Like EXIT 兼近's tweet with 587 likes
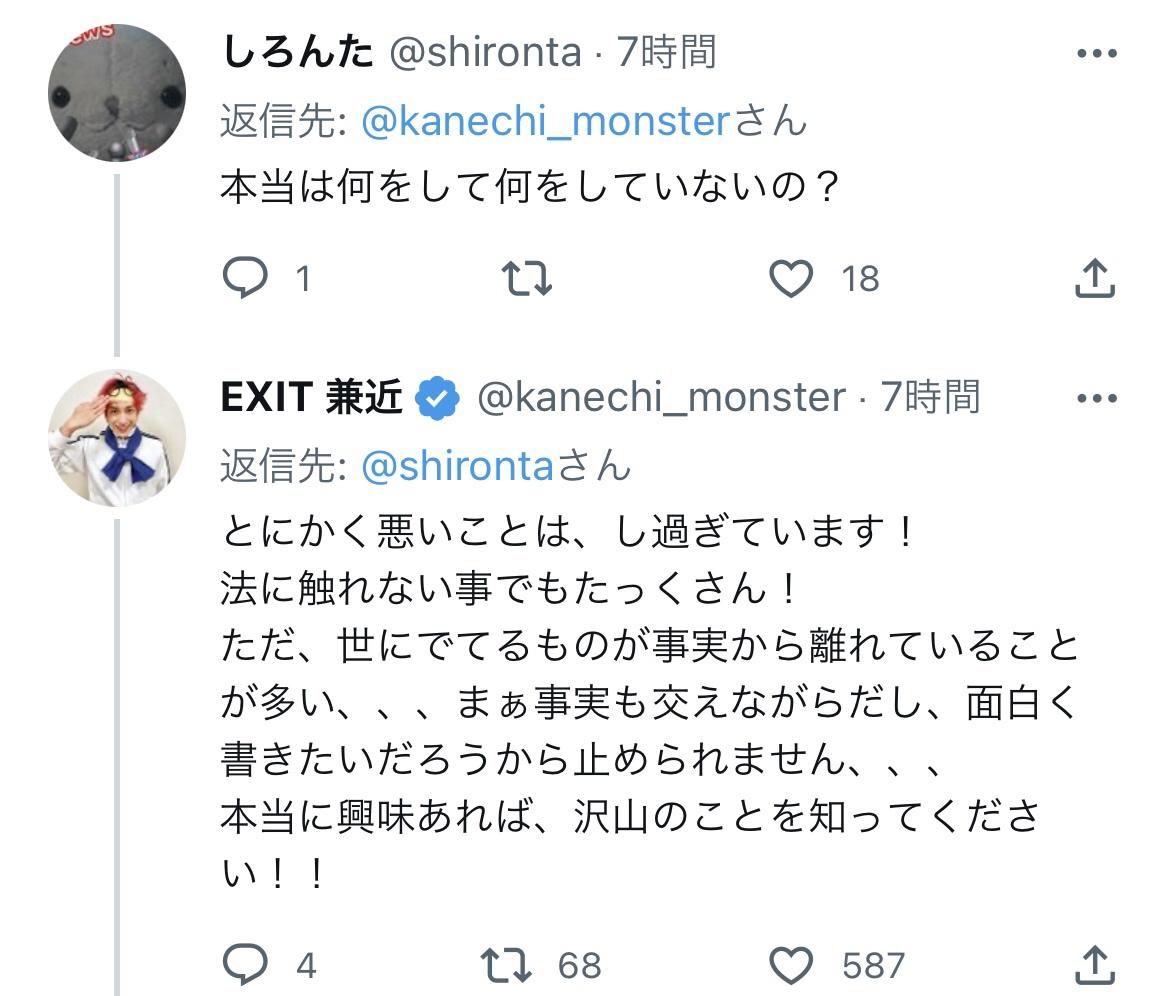1170x996 pixels. [x=791, y=965]
